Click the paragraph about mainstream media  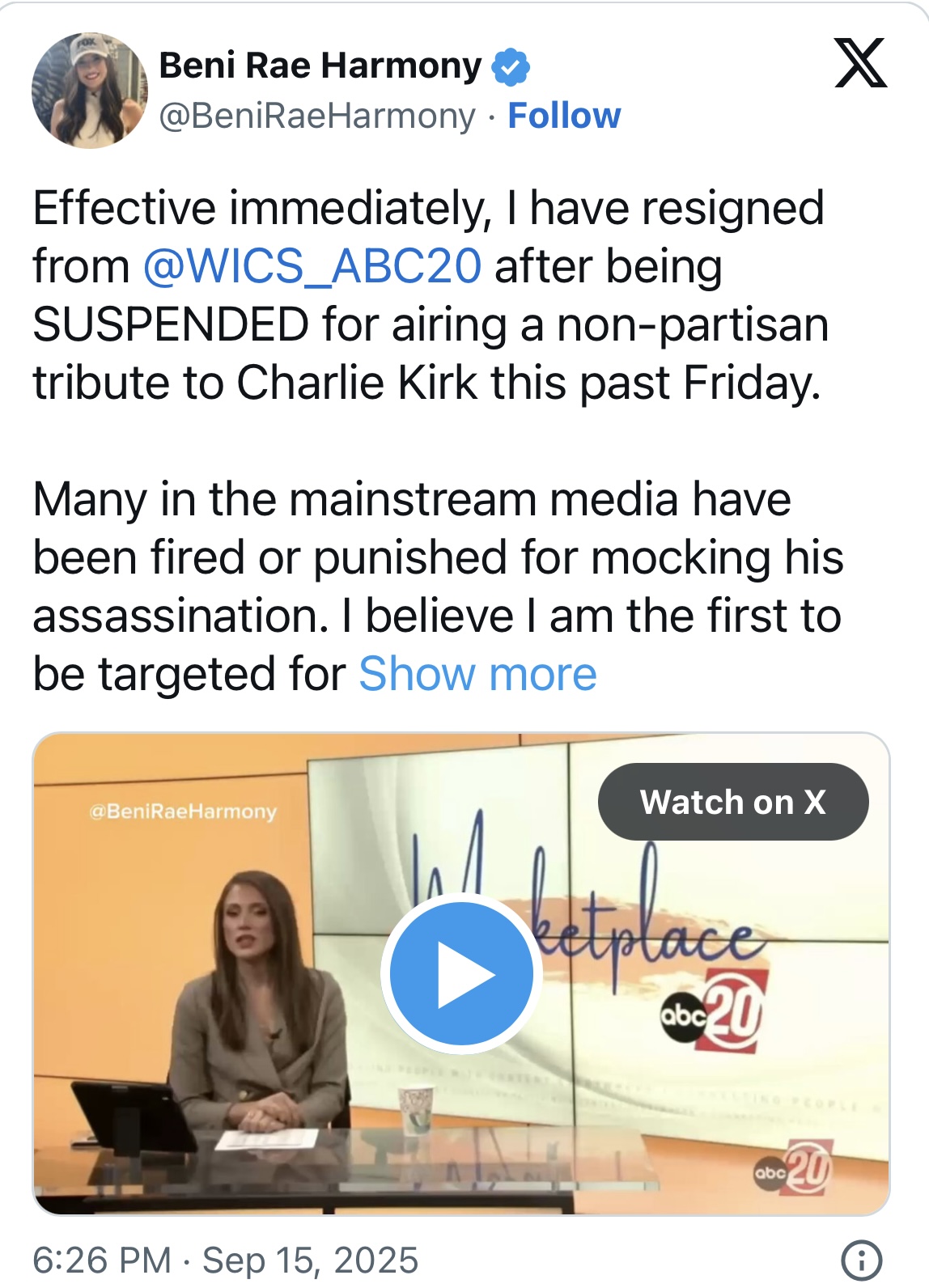point(438,587)
